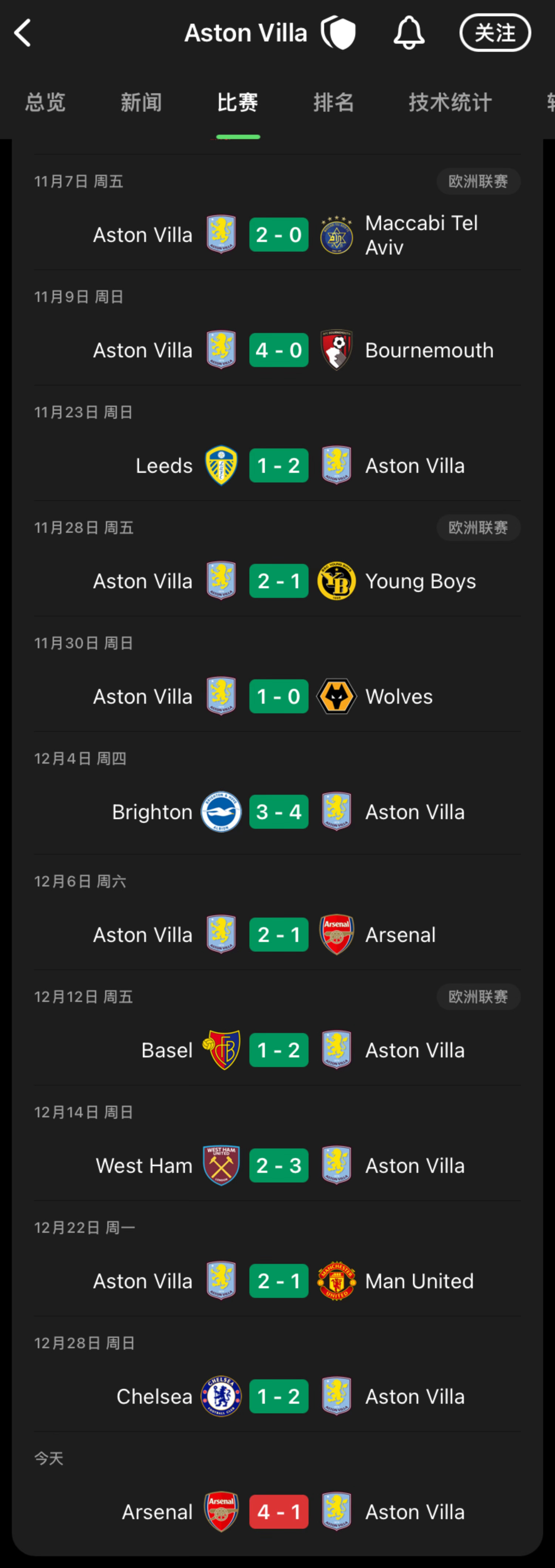Tap the Wolves club crest

click(337, 696)
